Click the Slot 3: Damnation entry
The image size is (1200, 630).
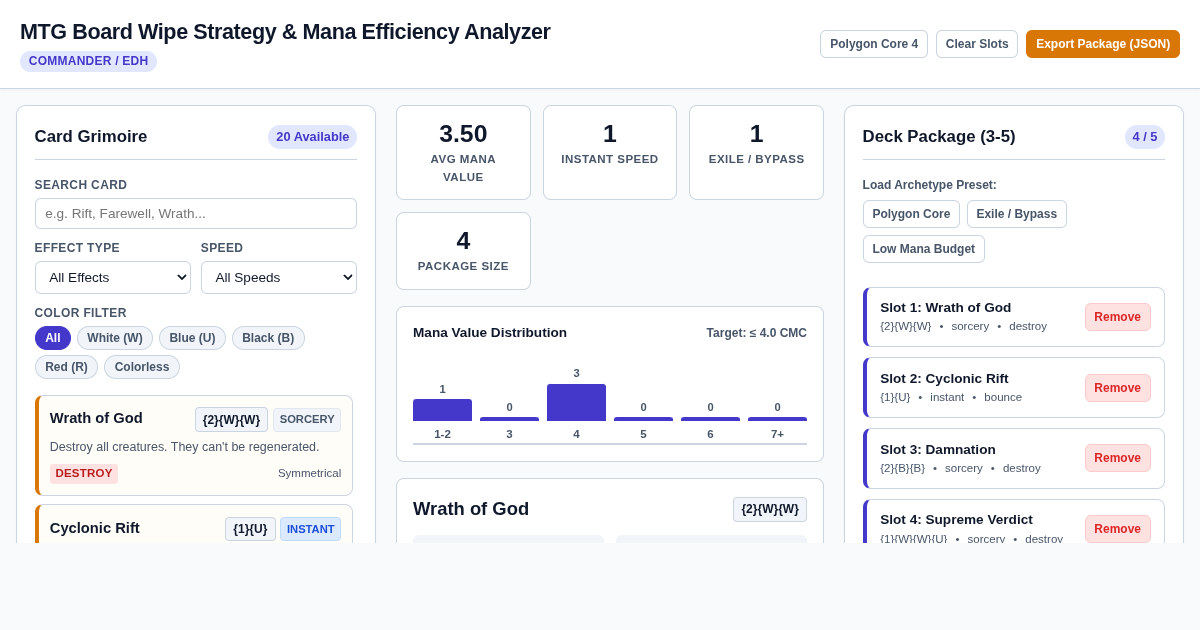click(x=1014, y=458)
